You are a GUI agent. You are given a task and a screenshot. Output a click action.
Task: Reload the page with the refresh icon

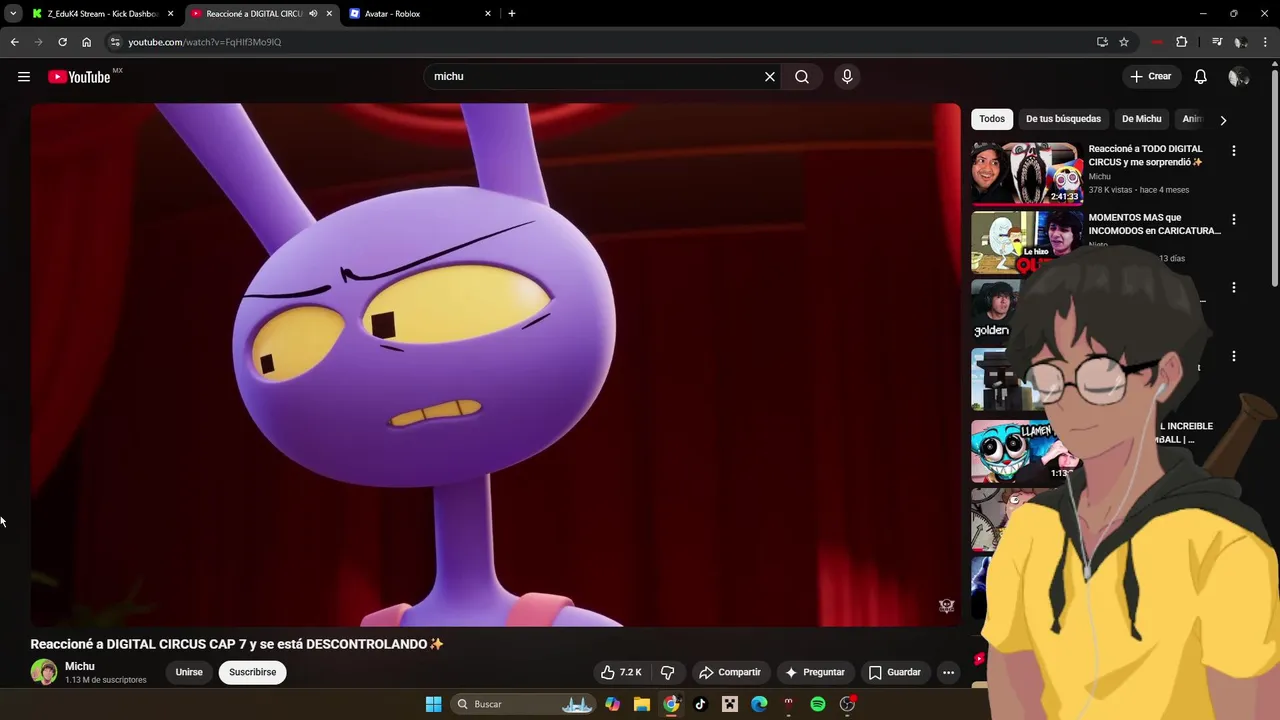pyautogui.click(x=62, y=42)
